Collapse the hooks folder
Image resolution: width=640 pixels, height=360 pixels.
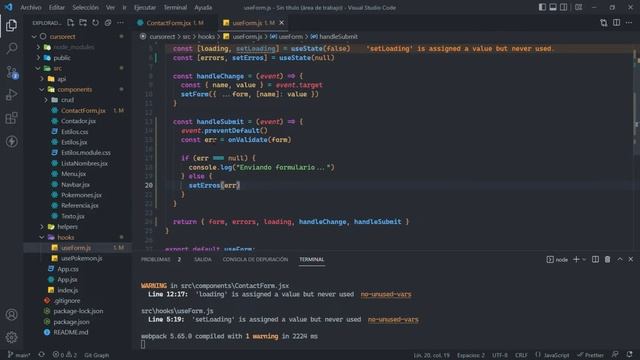coord(42,237)
